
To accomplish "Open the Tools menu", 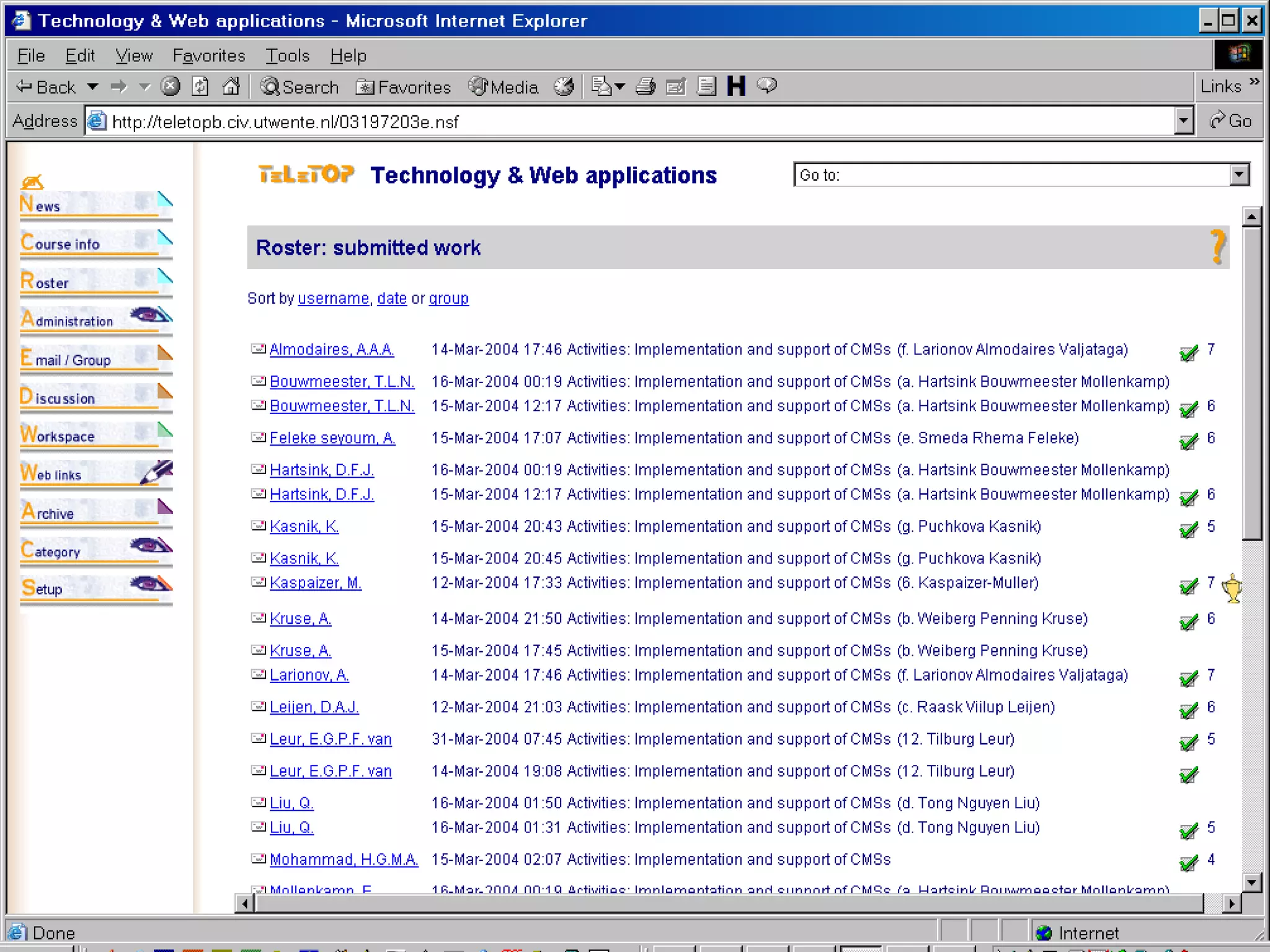I will 287,56.
